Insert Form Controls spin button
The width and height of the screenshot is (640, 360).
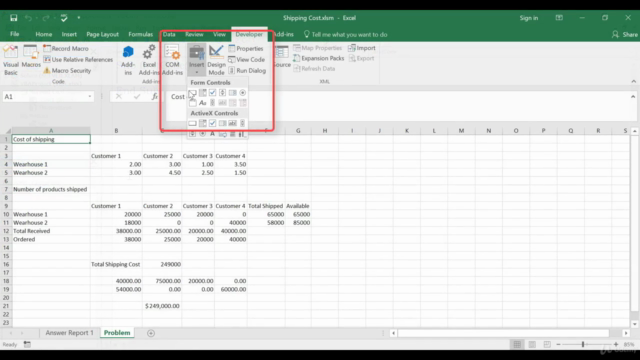click(x=222, y=93)
